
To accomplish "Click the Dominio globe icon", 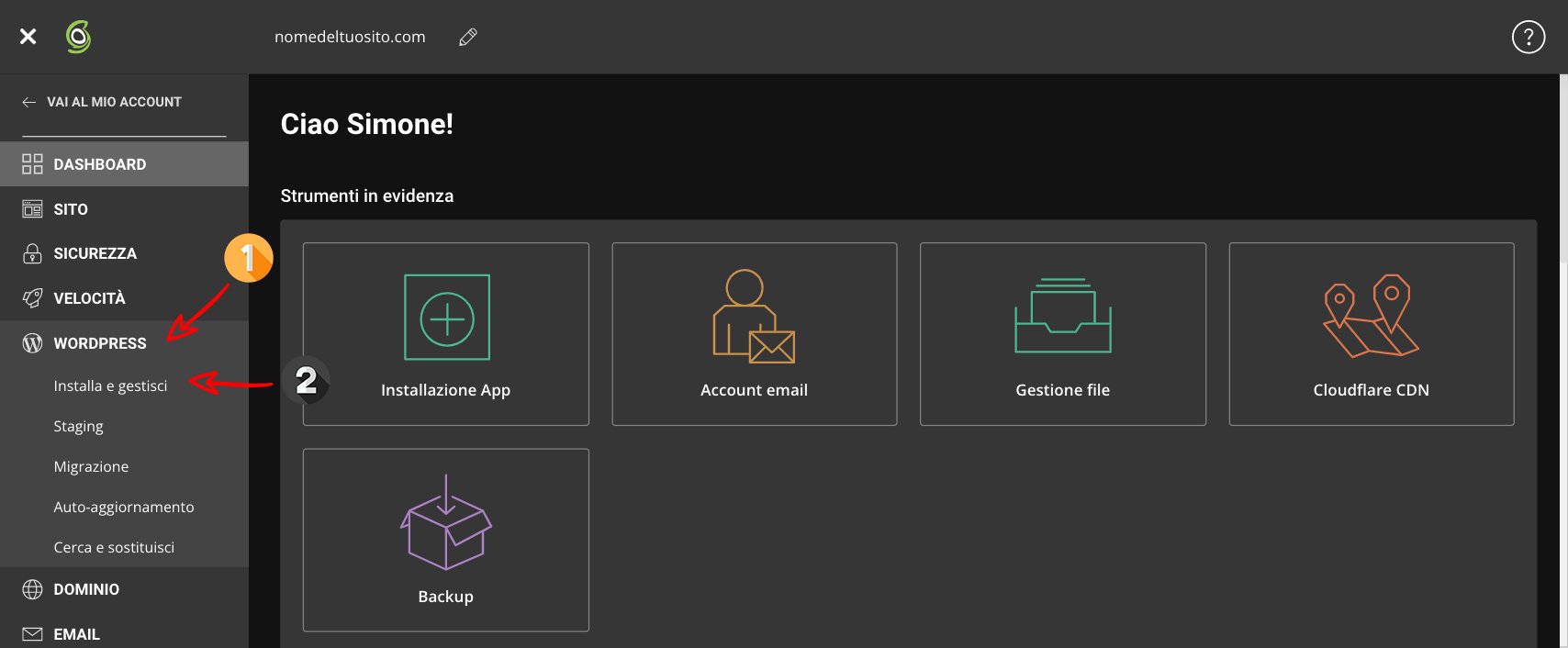I will click(32, 589).
